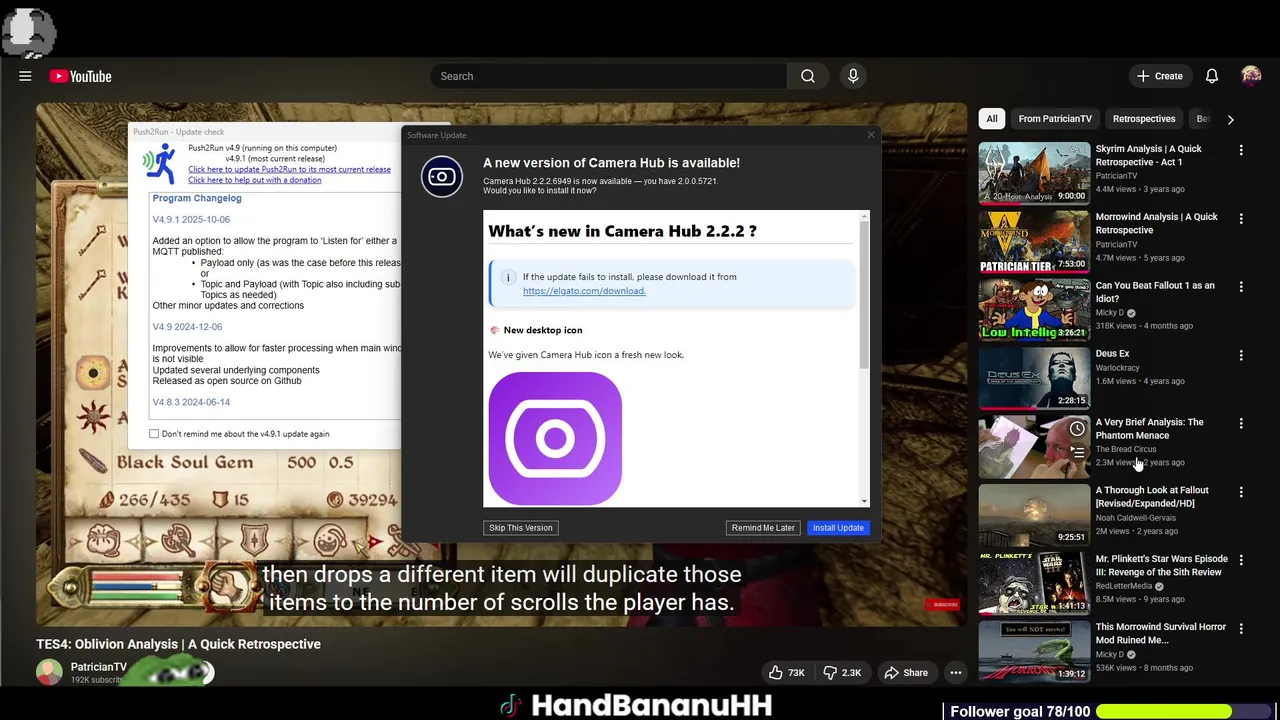Click V4.8.3 2024-06-14 changelog heading

click(191, 402)
